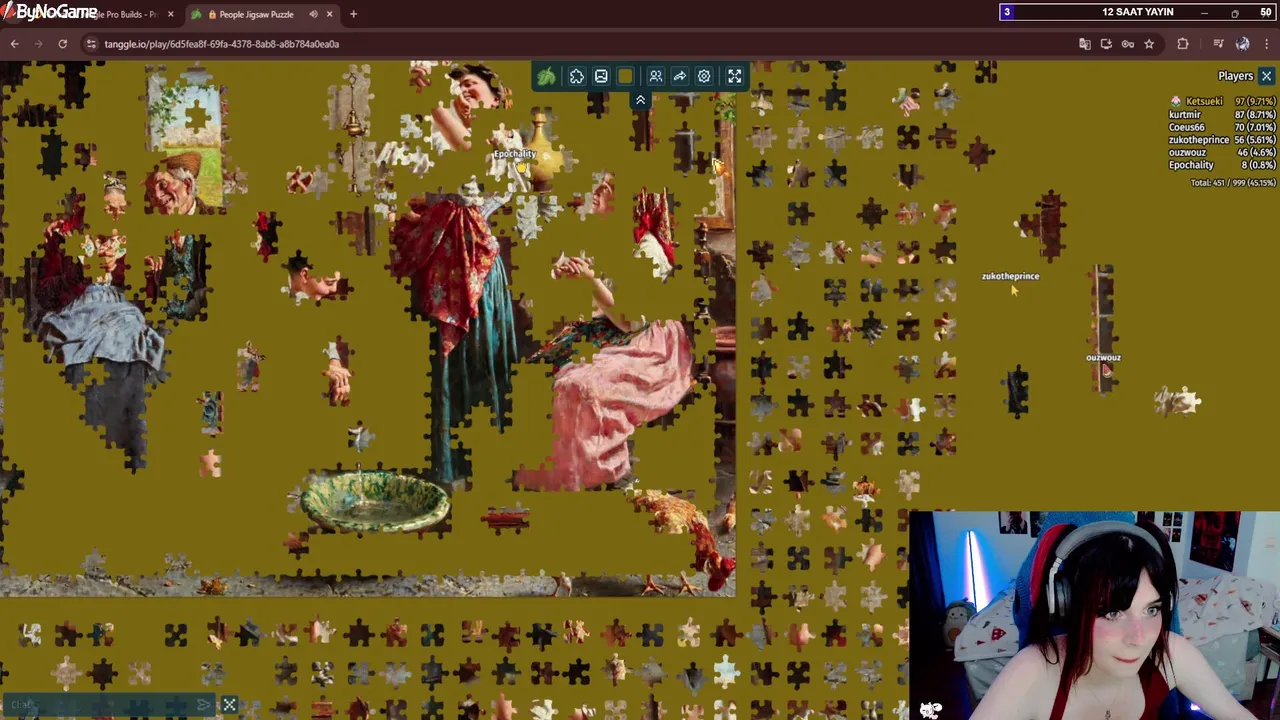
Task: Click the Total 451 / 999 progress text
Action: coord(1233,183)
